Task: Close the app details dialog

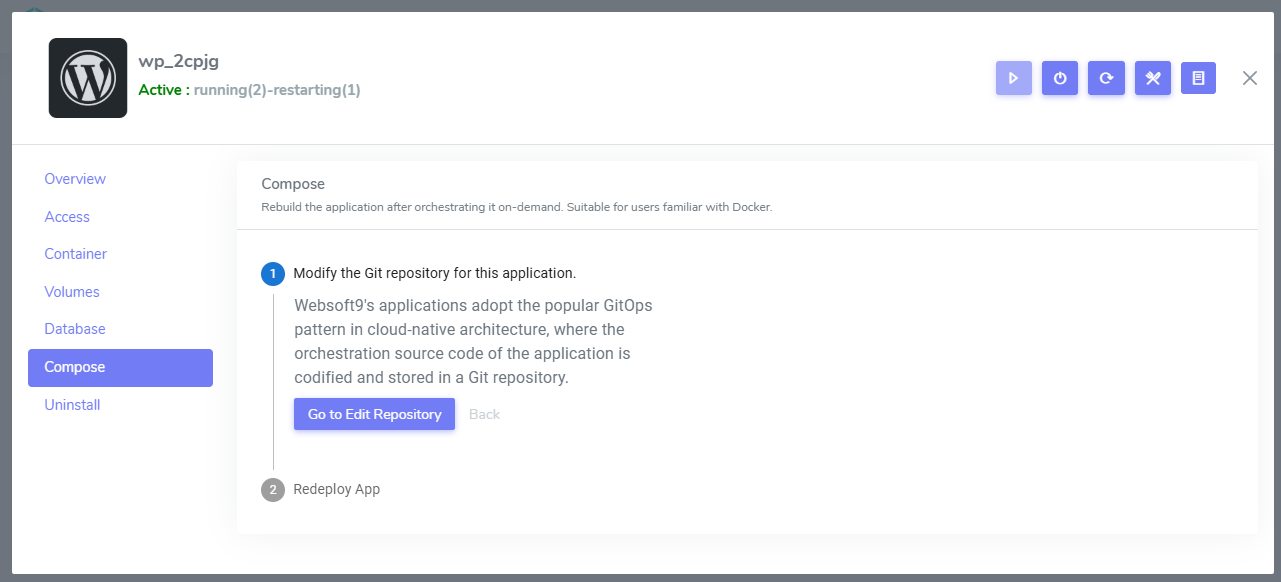Action: [1250, 78]
